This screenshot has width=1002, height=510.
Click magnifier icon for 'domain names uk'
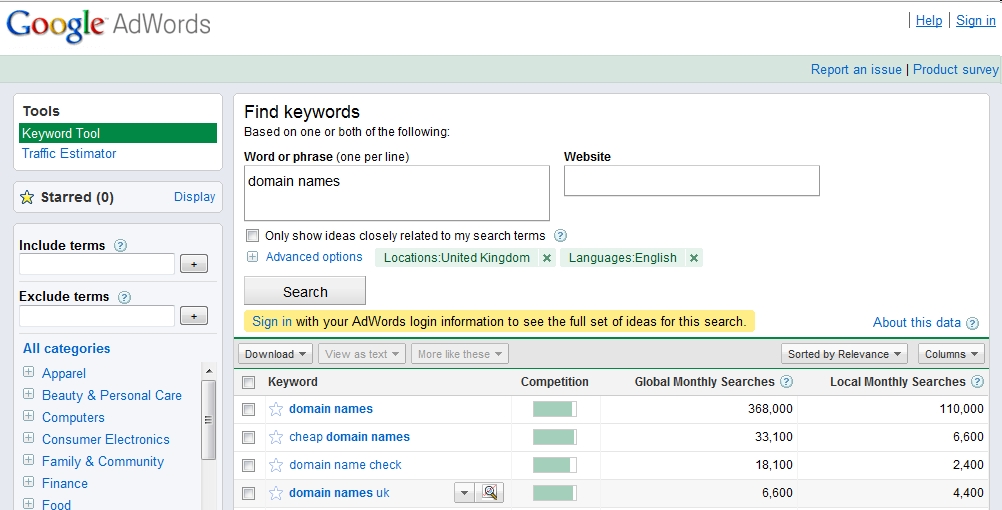[x=490, y=493]
